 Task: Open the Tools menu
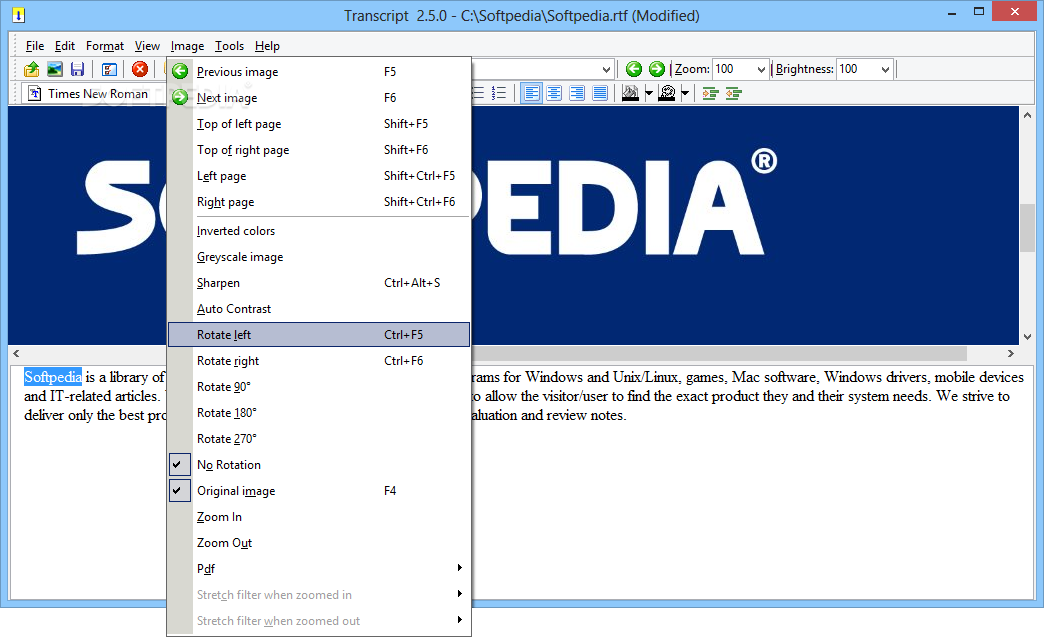(x=229, y=46)
